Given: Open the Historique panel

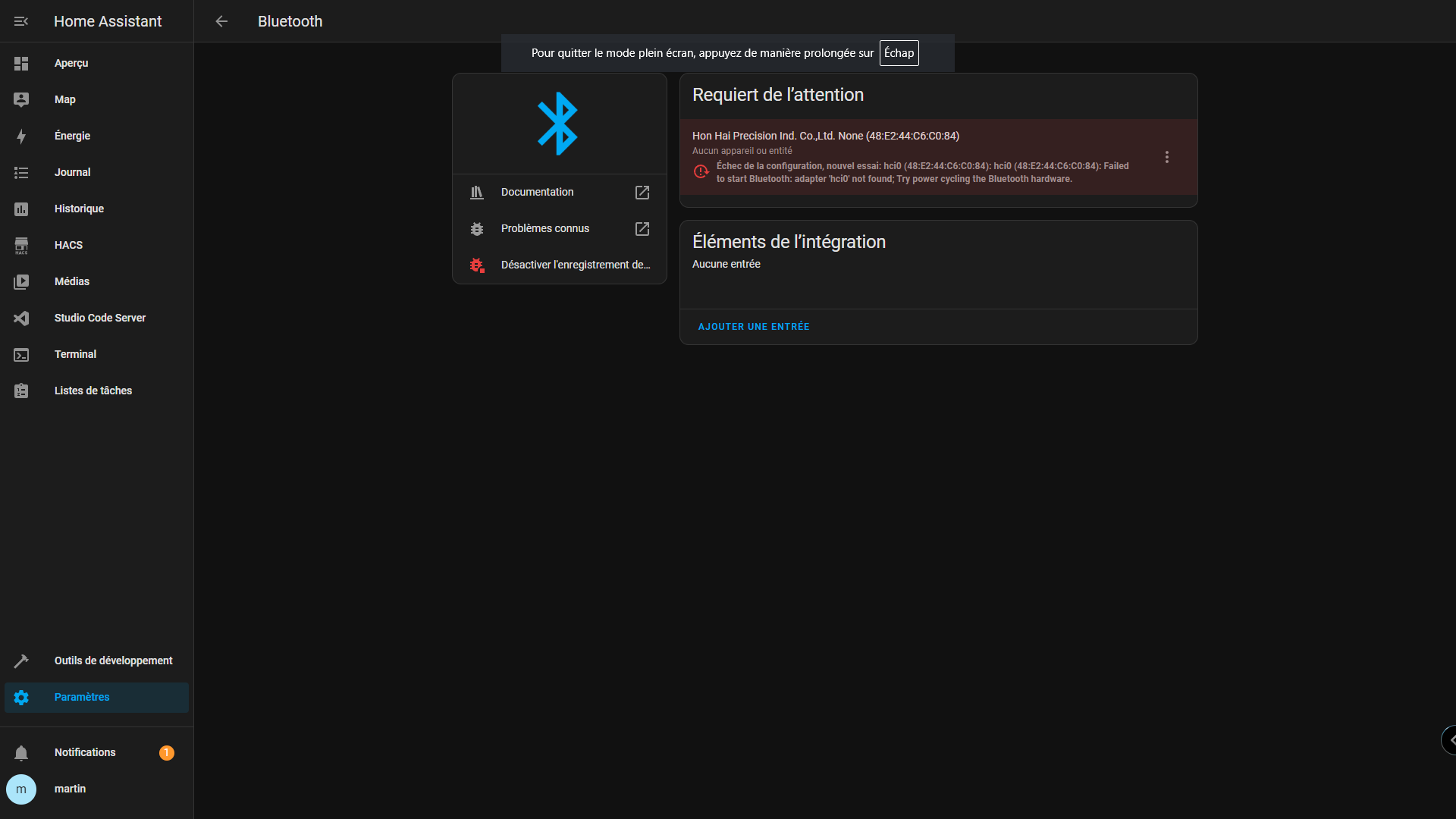Looking at the screenshot, I should tap(79, 209).
